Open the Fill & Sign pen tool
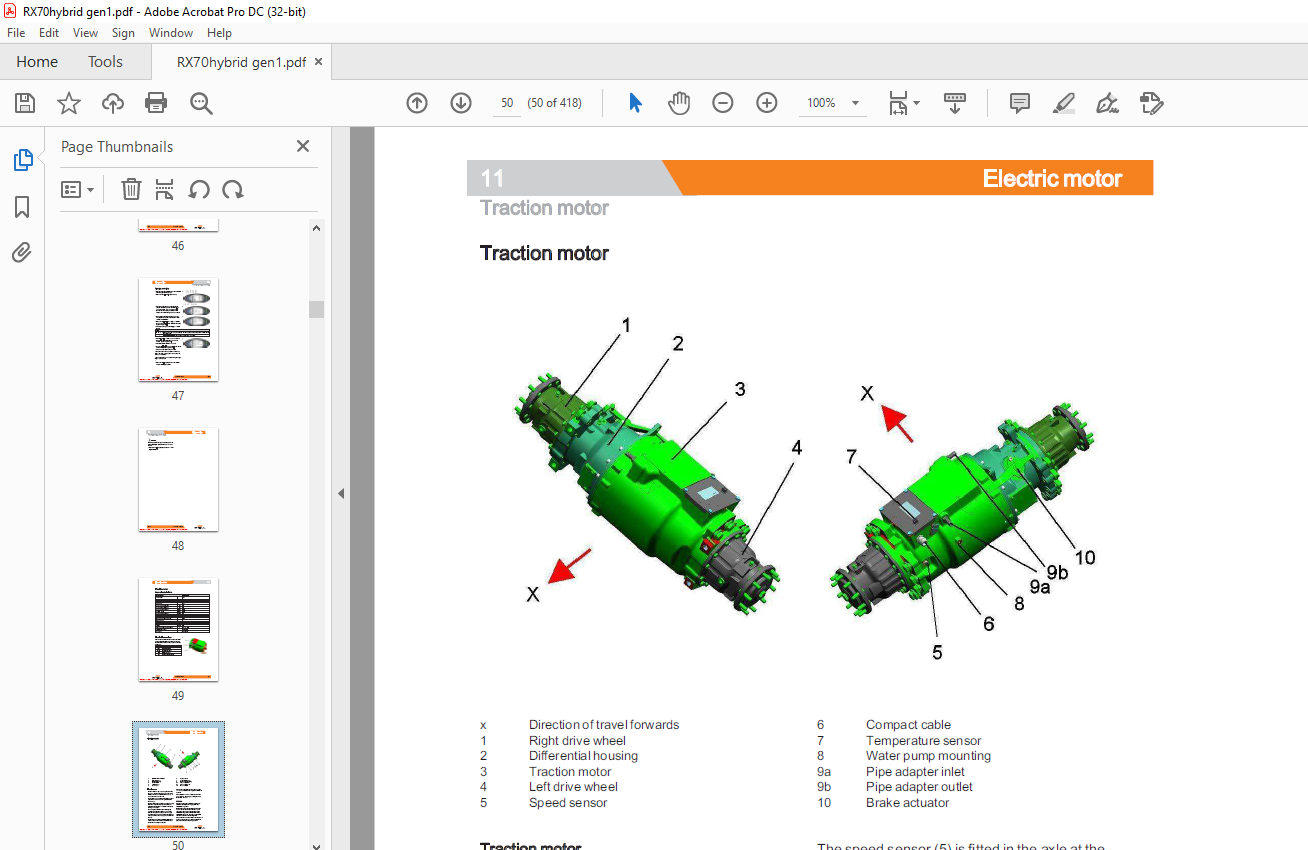The height and width of the screenshot is (850, 1308). point(1107,103)
